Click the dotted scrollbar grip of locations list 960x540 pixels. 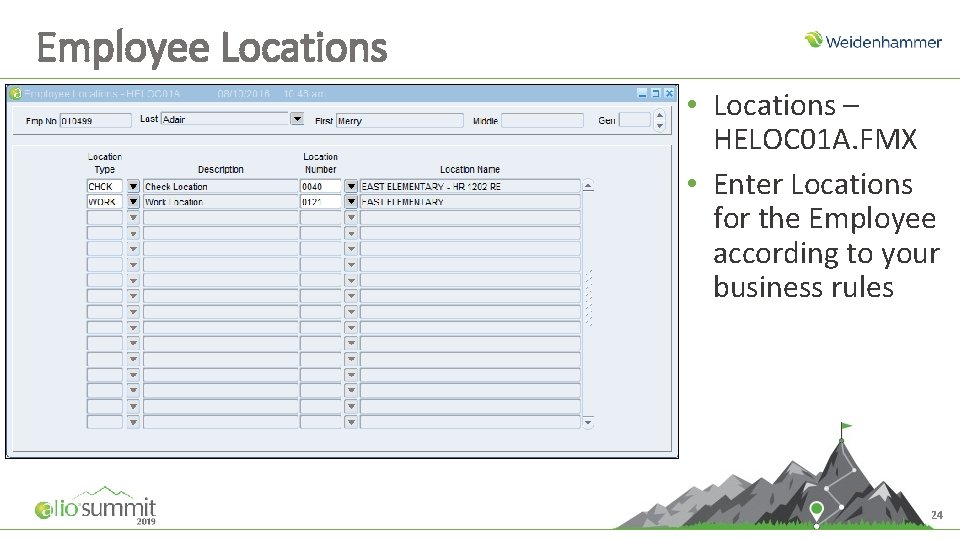(x=588, y=297)
